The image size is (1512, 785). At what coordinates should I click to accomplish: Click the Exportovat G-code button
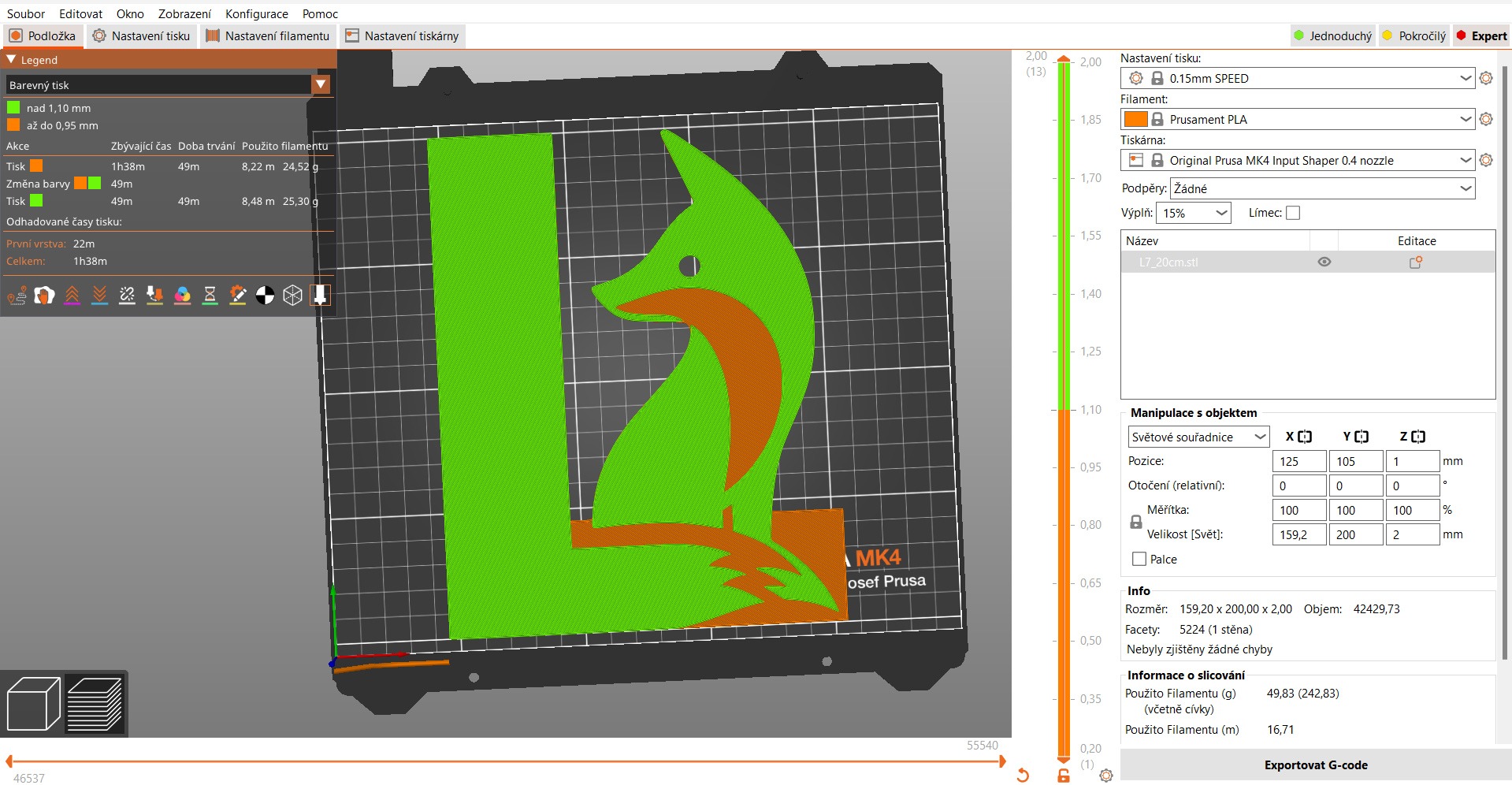click(x=1316, y=765)
